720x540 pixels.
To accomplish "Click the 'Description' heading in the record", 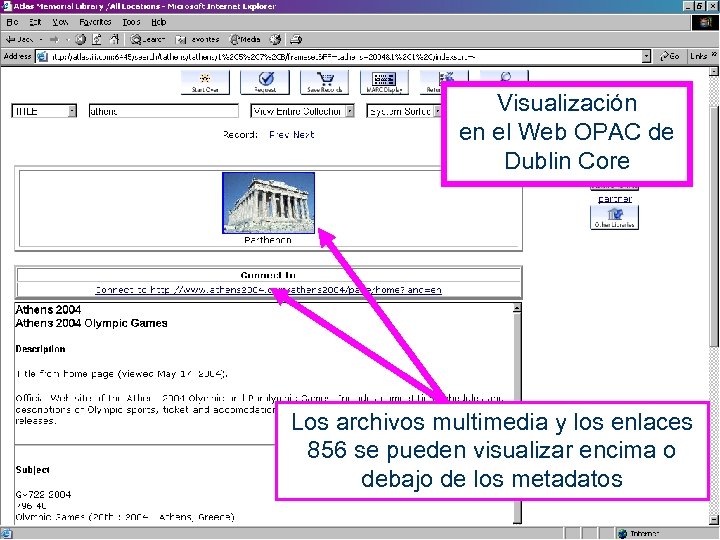I will pos(40,349).
